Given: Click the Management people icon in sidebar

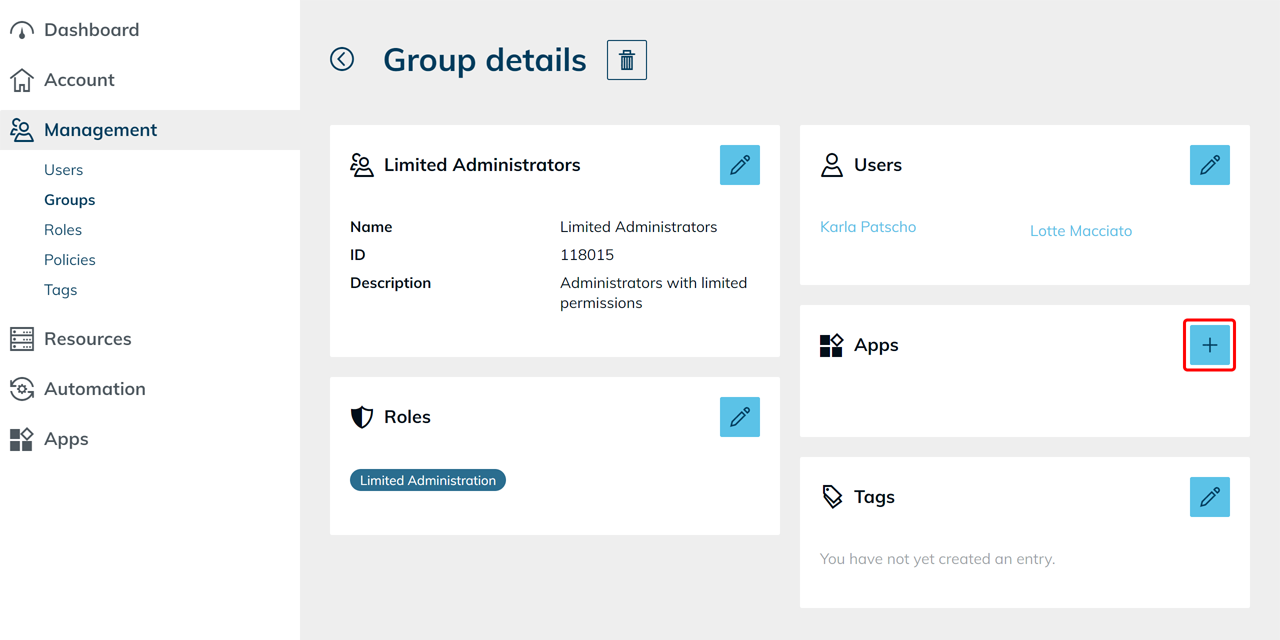Looking at the screenshot, I should click(22, 130).
